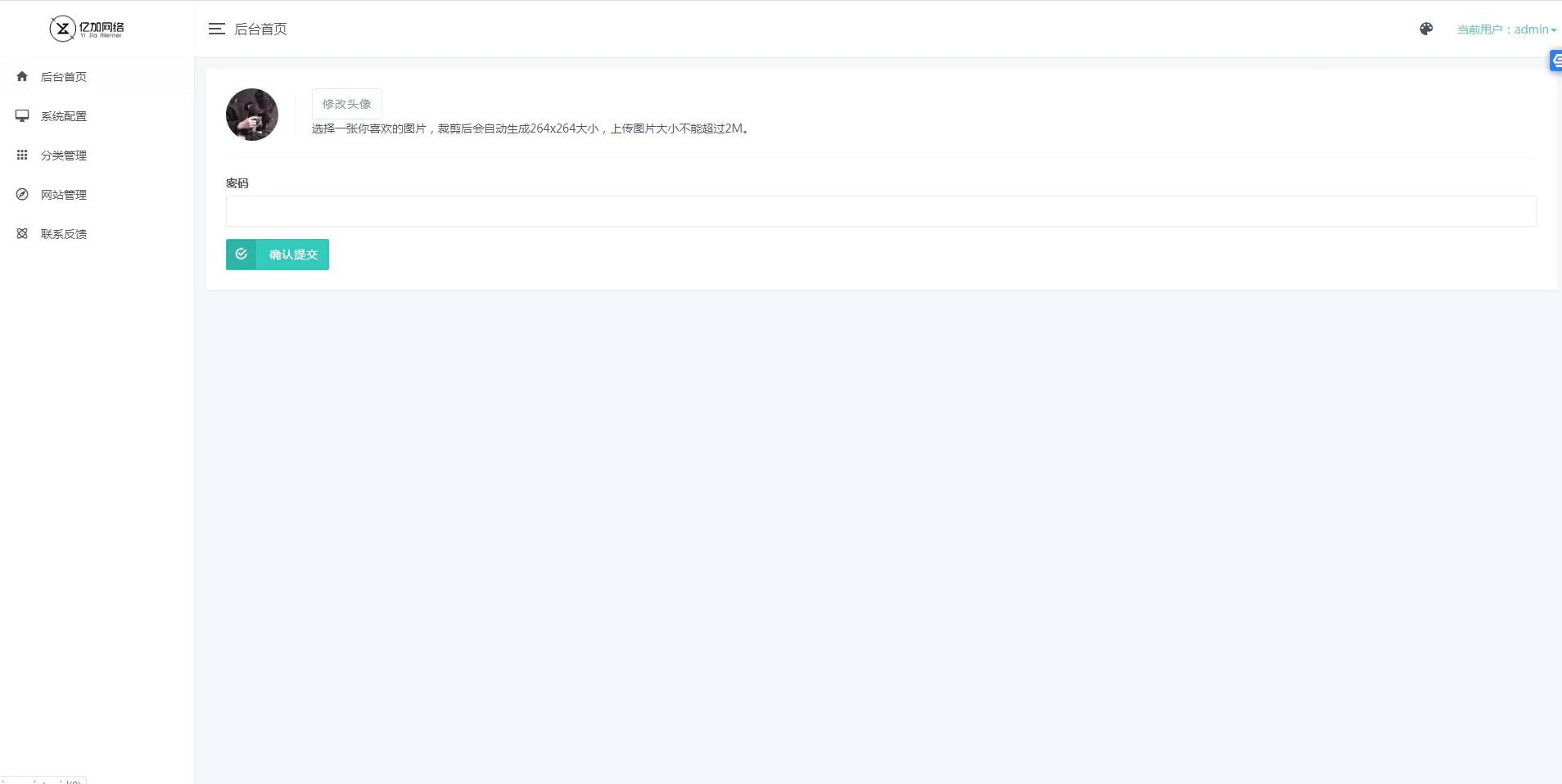Select the compass icon next to 网站管理

pos(22,194)
